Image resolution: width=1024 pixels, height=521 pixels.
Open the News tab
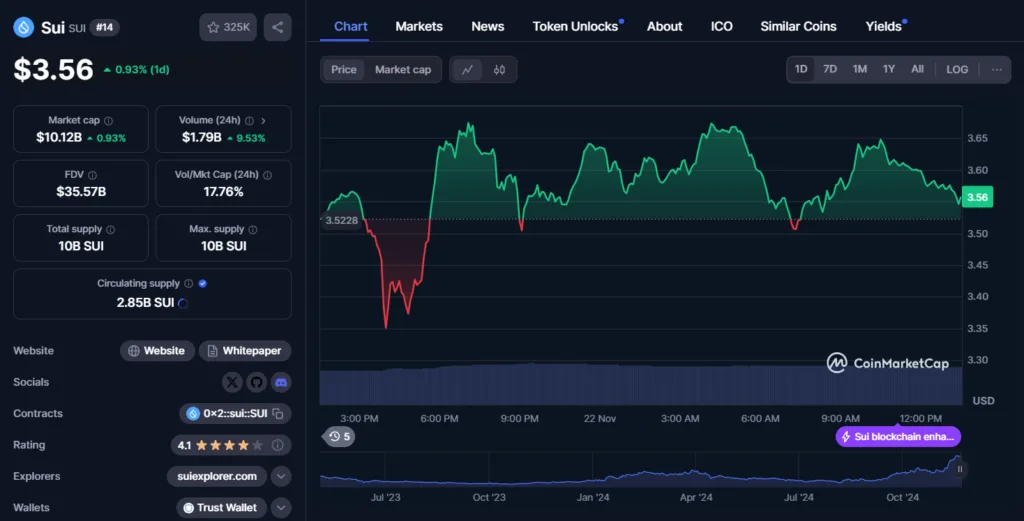click(x=487, y=27)
